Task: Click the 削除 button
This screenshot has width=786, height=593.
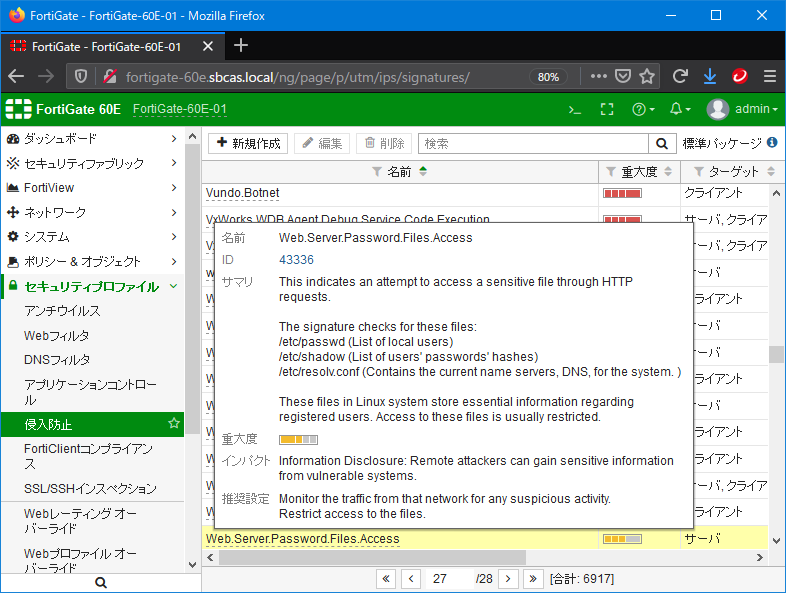Action: pos(384,144)
